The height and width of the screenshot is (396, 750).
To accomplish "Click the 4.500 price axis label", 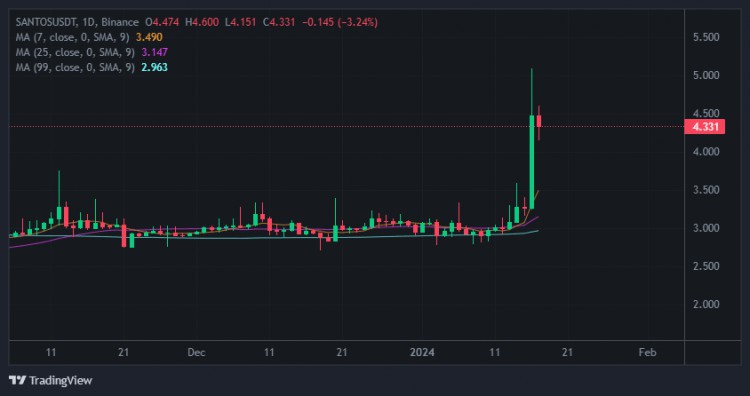I will [706, 114].
